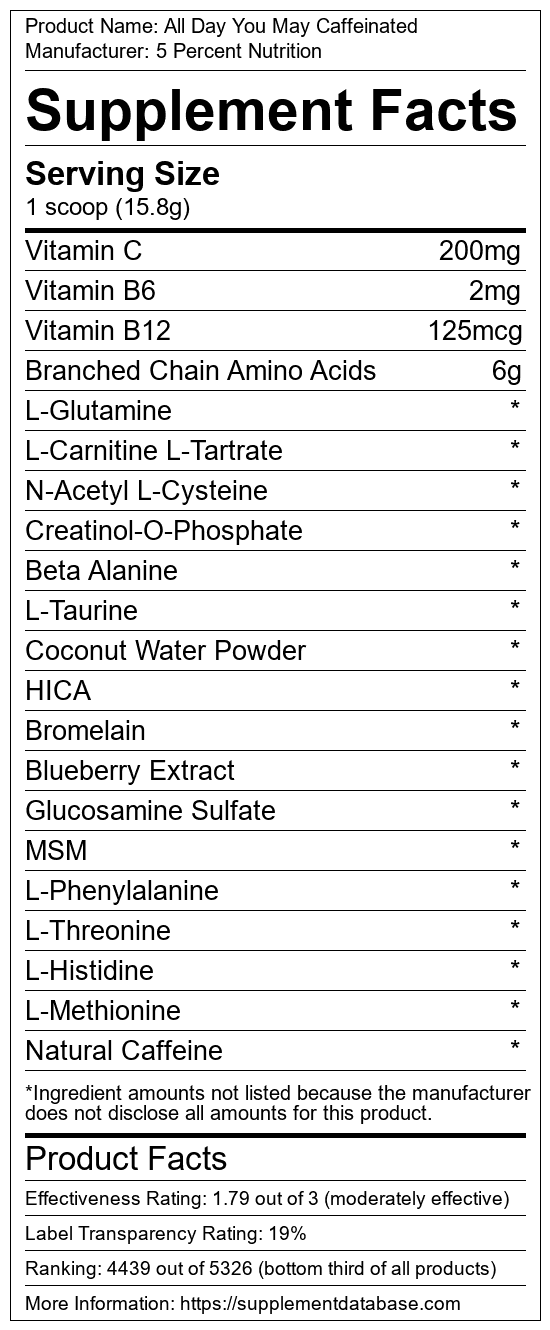Viewport: 550px width, 1330px height.
Task: Select the Effectiveness Rating line
Action: [x=267, y=1198]
